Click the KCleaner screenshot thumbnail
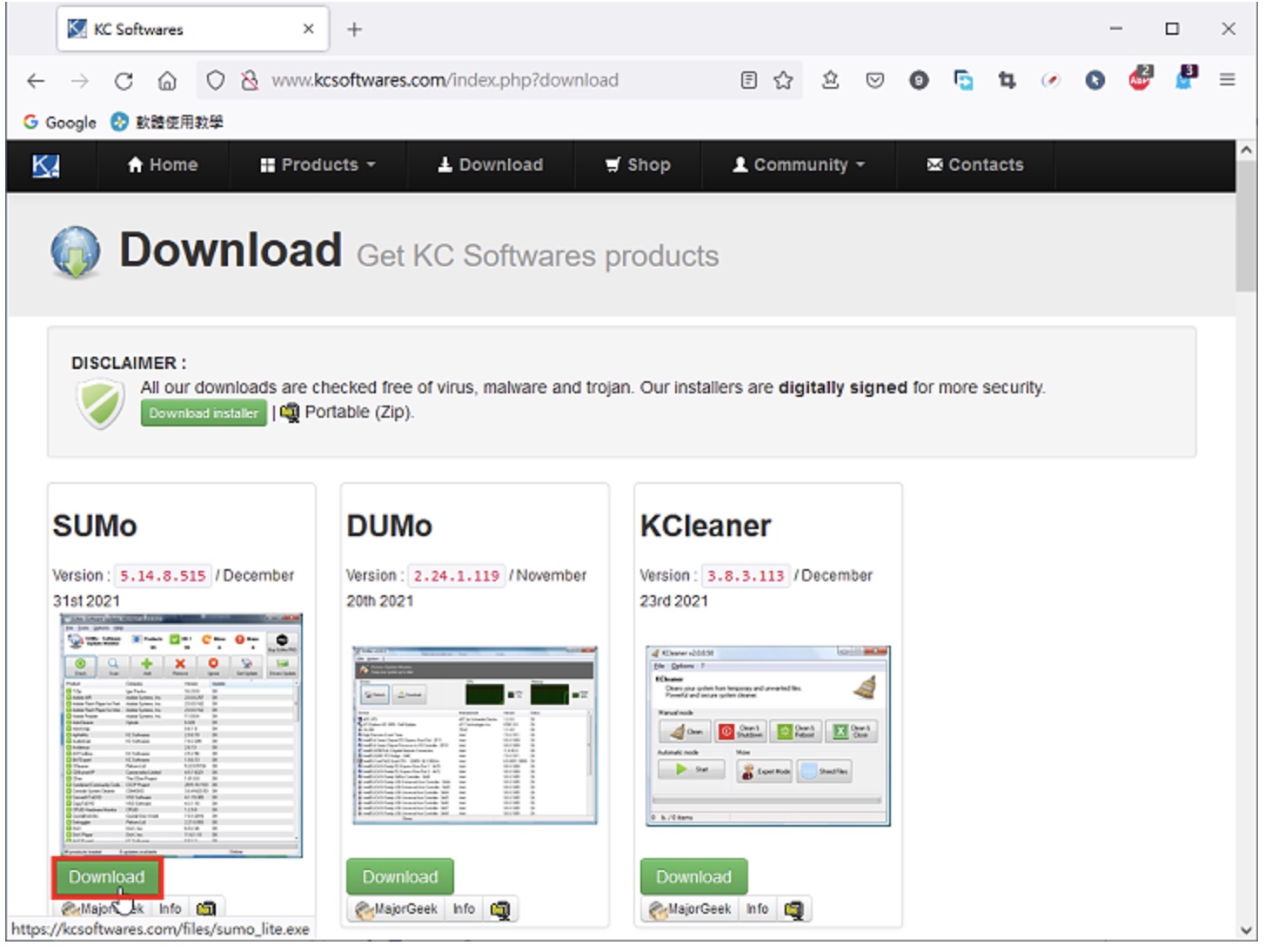This screenshot has height=952, width=1265. (768, 735)
